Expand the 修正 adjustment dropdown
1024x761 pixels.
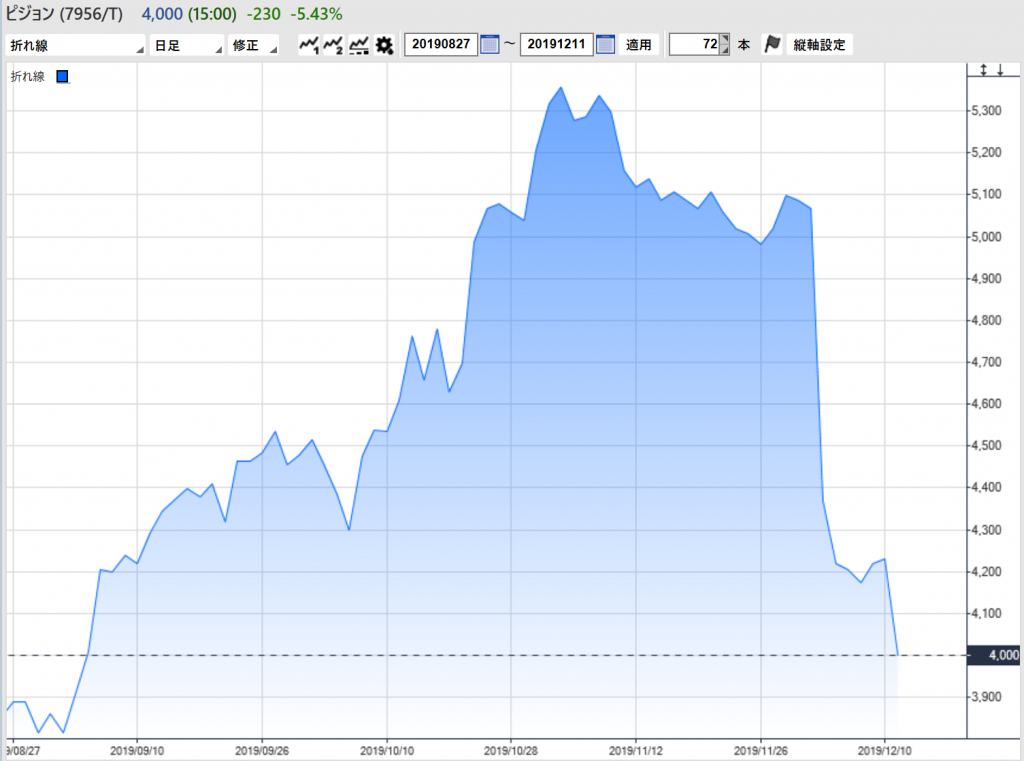[x=254, y=46]
